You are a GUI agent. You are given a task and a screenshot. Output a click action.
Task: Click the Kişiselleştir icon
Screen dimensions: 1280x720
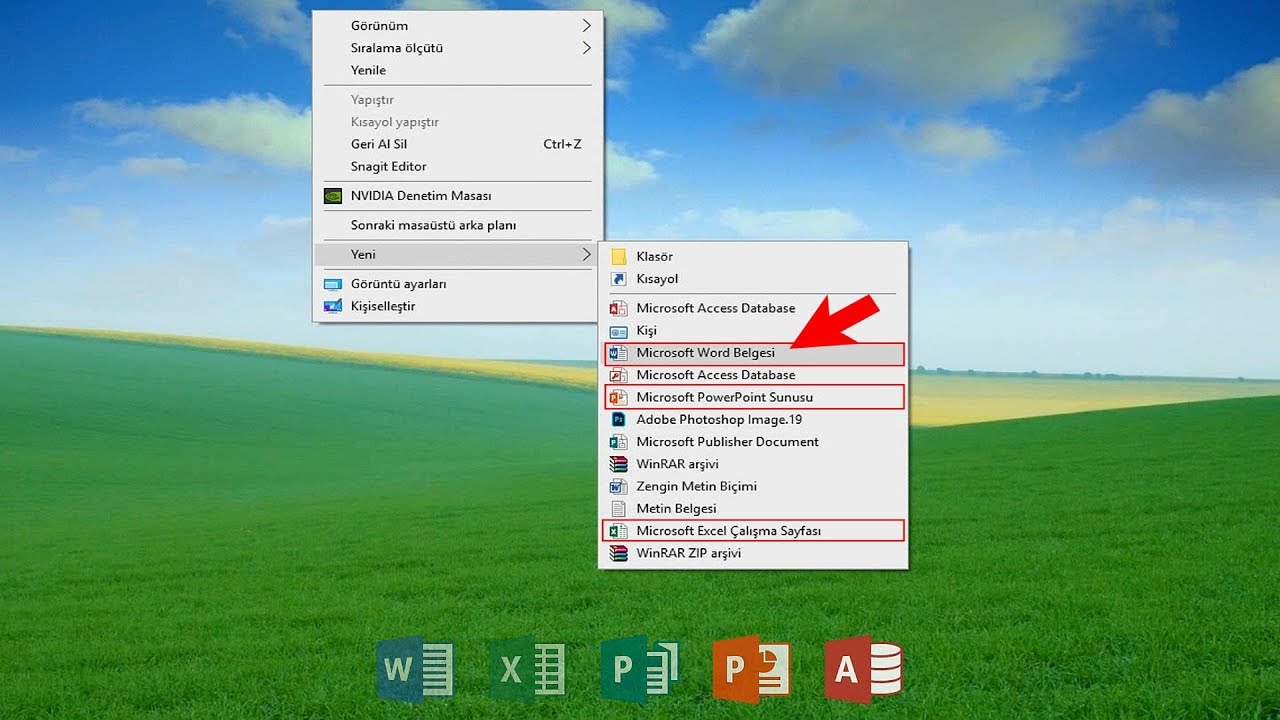coord(333,306)
